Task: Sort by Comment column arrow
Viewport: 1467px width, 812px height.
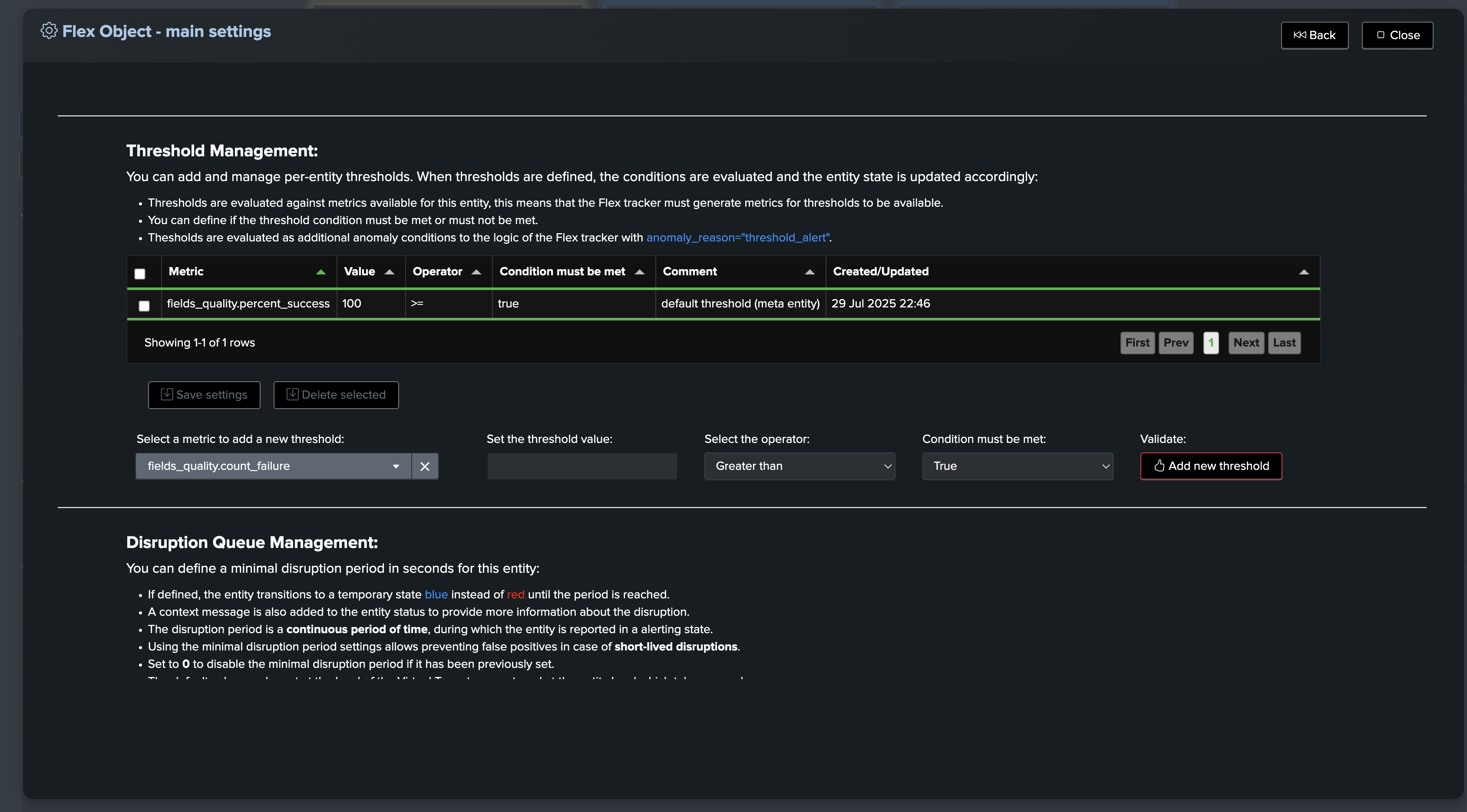Action: (810, 272)
